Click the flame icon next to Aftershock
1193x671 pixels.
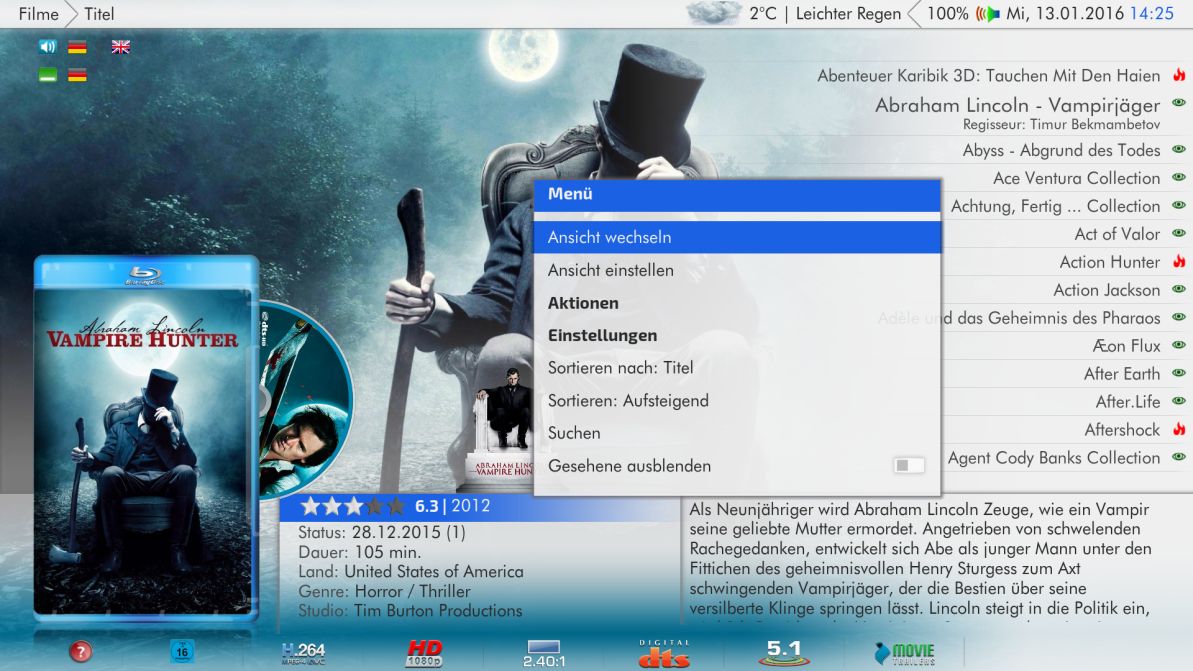coord(1179,429)
